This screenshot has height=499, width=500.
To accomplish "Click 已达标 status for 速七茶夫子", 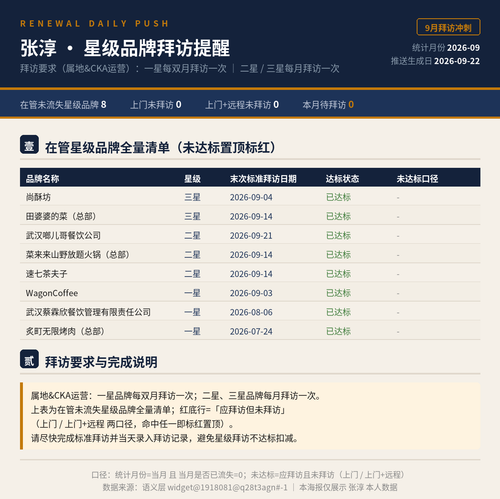I will click(x=338, y=274).
